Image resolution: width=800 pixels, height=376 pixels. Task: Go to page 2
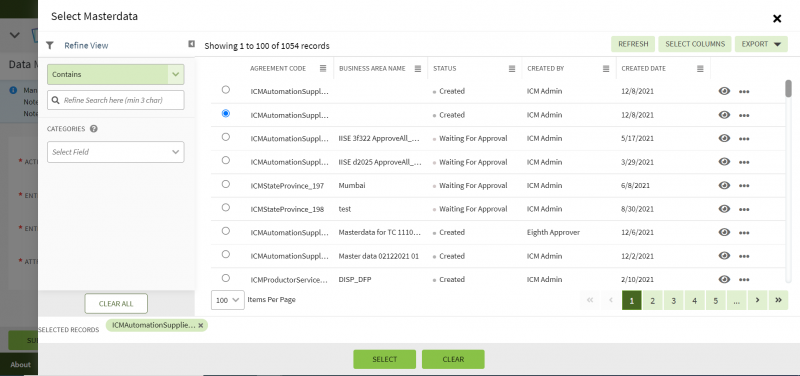[x=653, y=300]
